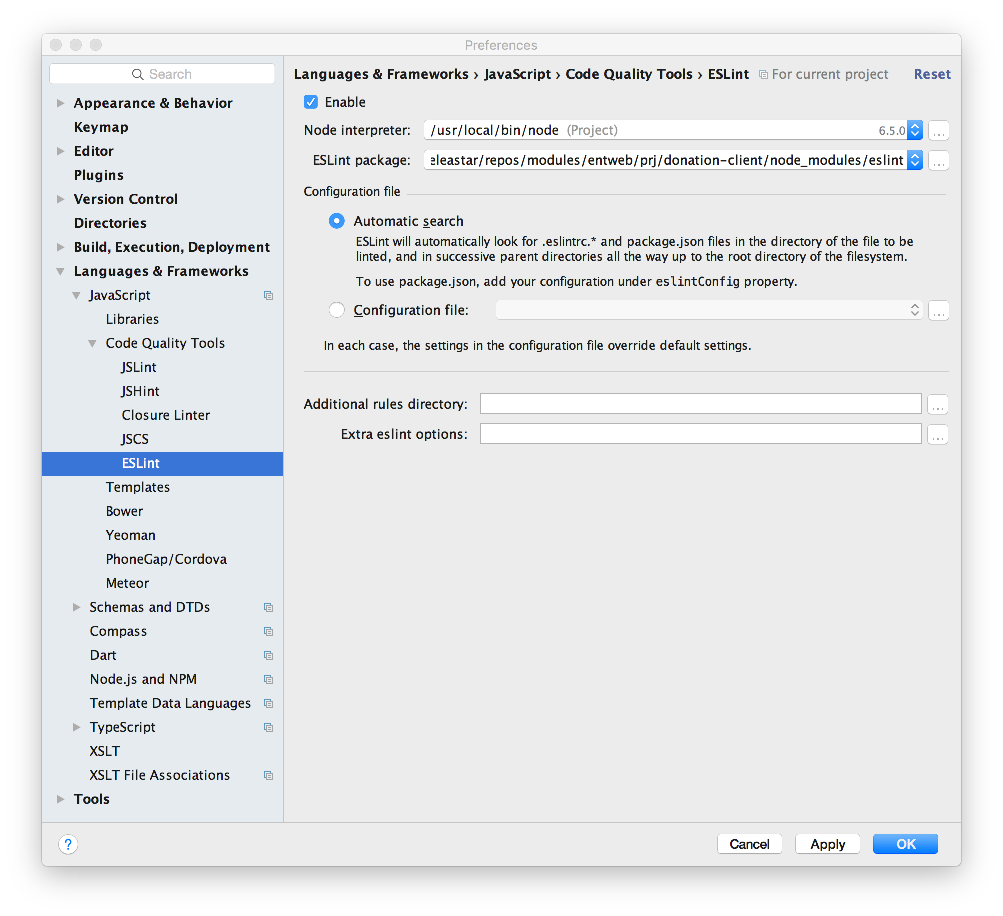Expand the Appearance & Behavior section
The width and height of the screenshot is (1003, 916).
61,103
